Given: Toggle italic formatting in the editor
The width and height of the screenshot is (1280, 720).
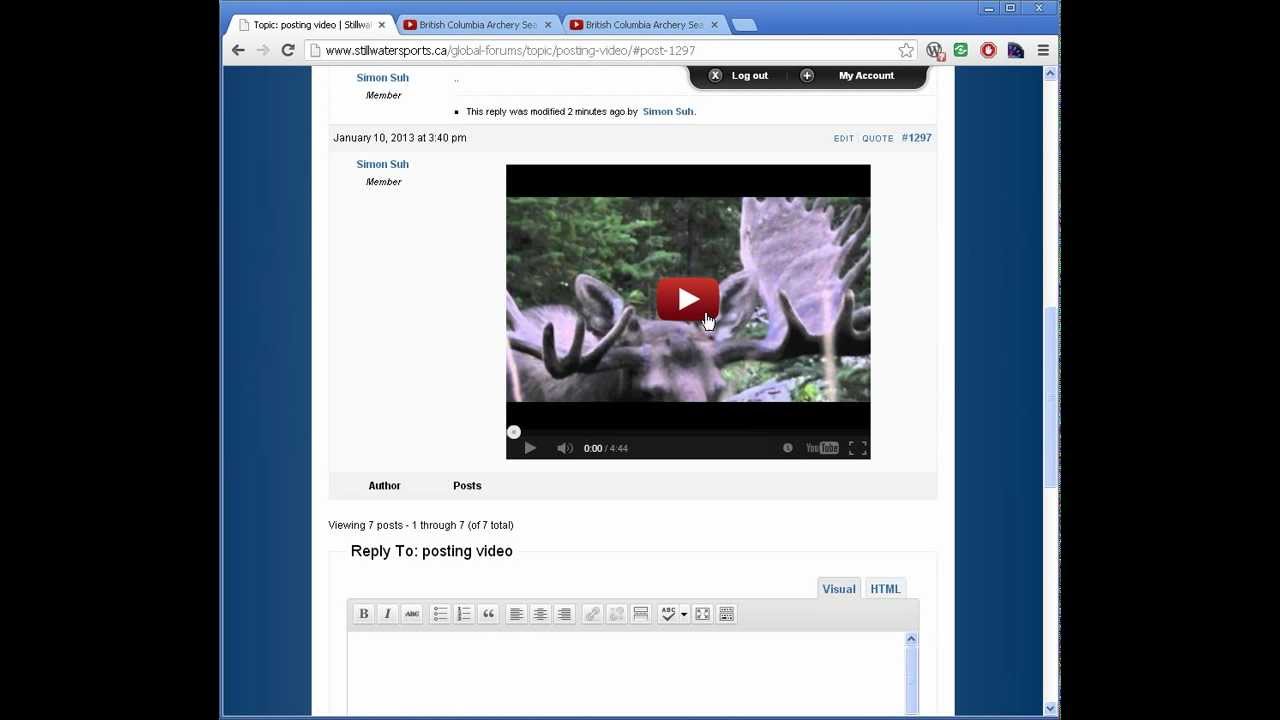Looking at the screenshot, I should [388, 614].
